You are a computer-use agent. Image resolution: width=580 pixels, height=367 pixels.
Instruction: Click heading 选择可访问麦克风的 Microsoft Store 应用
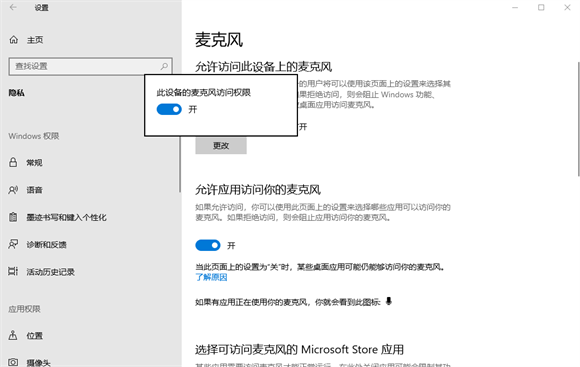tap(299, 350)
